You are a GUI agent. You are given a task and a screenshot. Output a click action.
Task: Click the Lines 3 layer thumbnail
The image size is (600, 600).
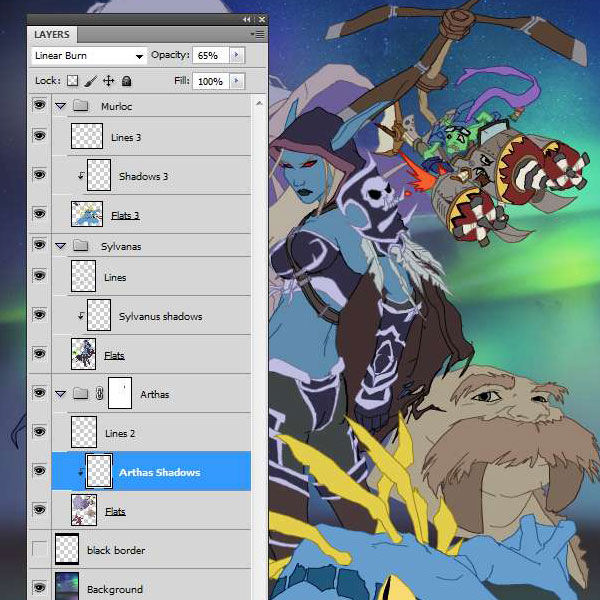87,136
